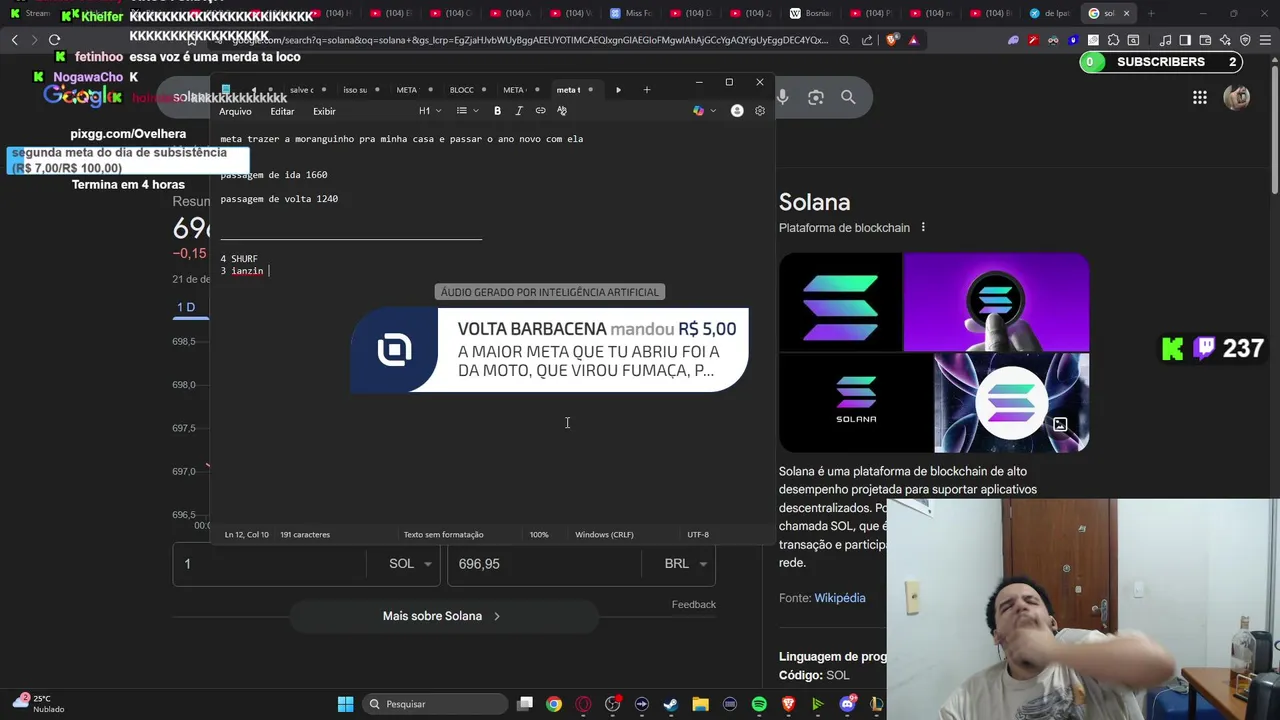The height and width of the screenshot is (720, 1280).
Task: Open music note playlist icon
Action: coord(1165,40)
